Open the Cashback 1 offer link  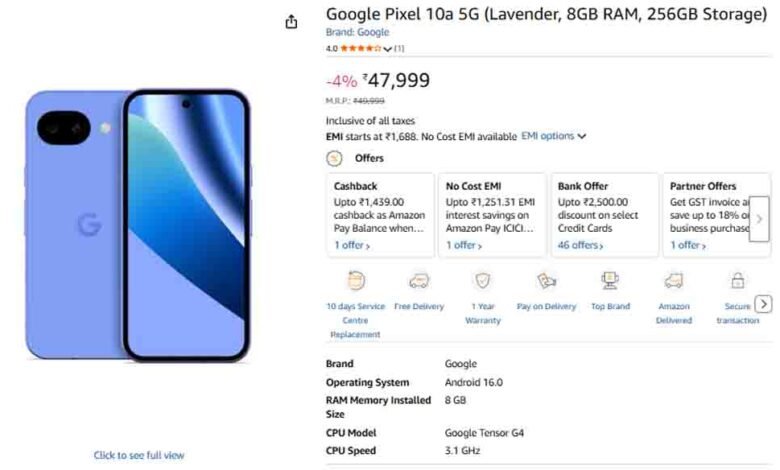(351, 245)
